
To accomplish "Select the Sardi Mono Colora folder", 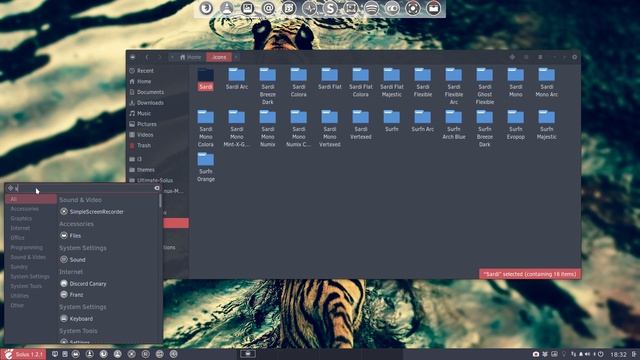I will pyautogui.click(x=206, y=129).
